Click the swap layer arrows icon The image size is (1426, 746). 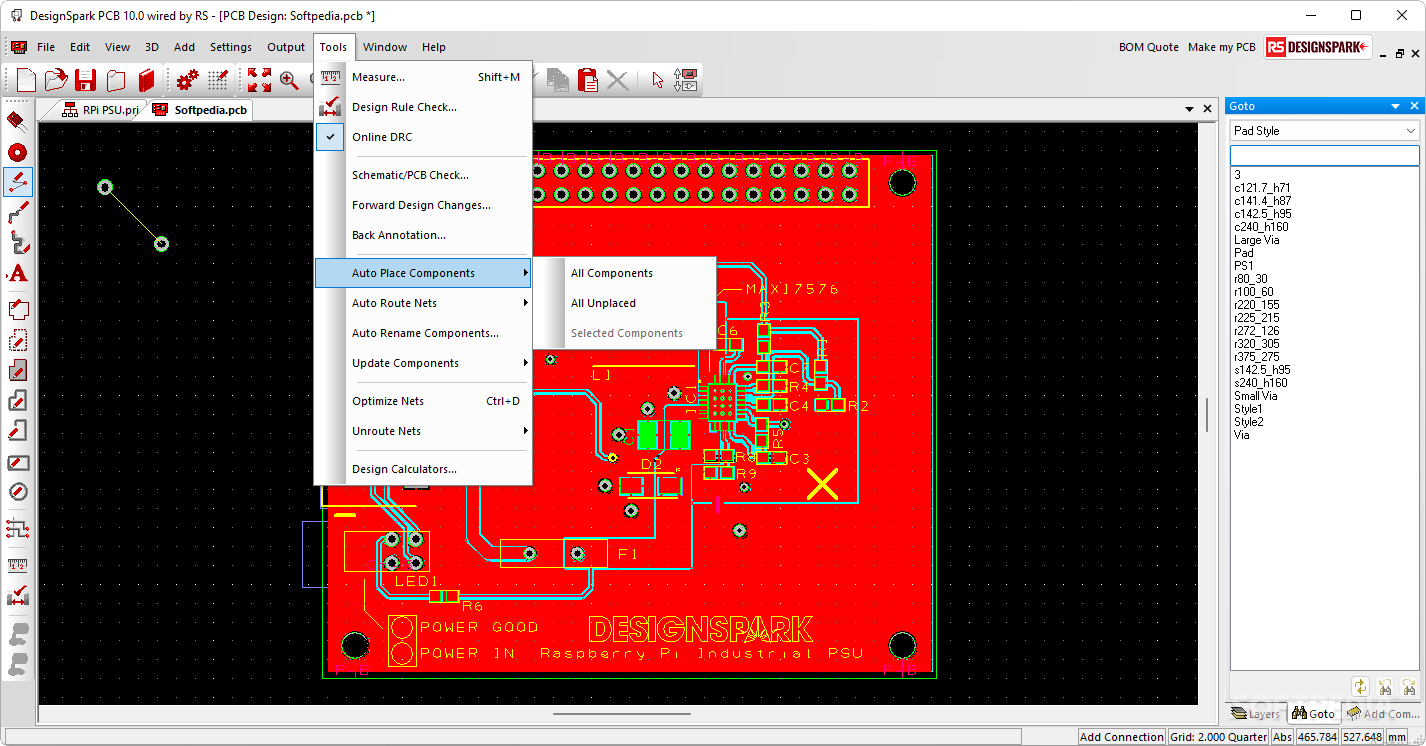(686, 80)
